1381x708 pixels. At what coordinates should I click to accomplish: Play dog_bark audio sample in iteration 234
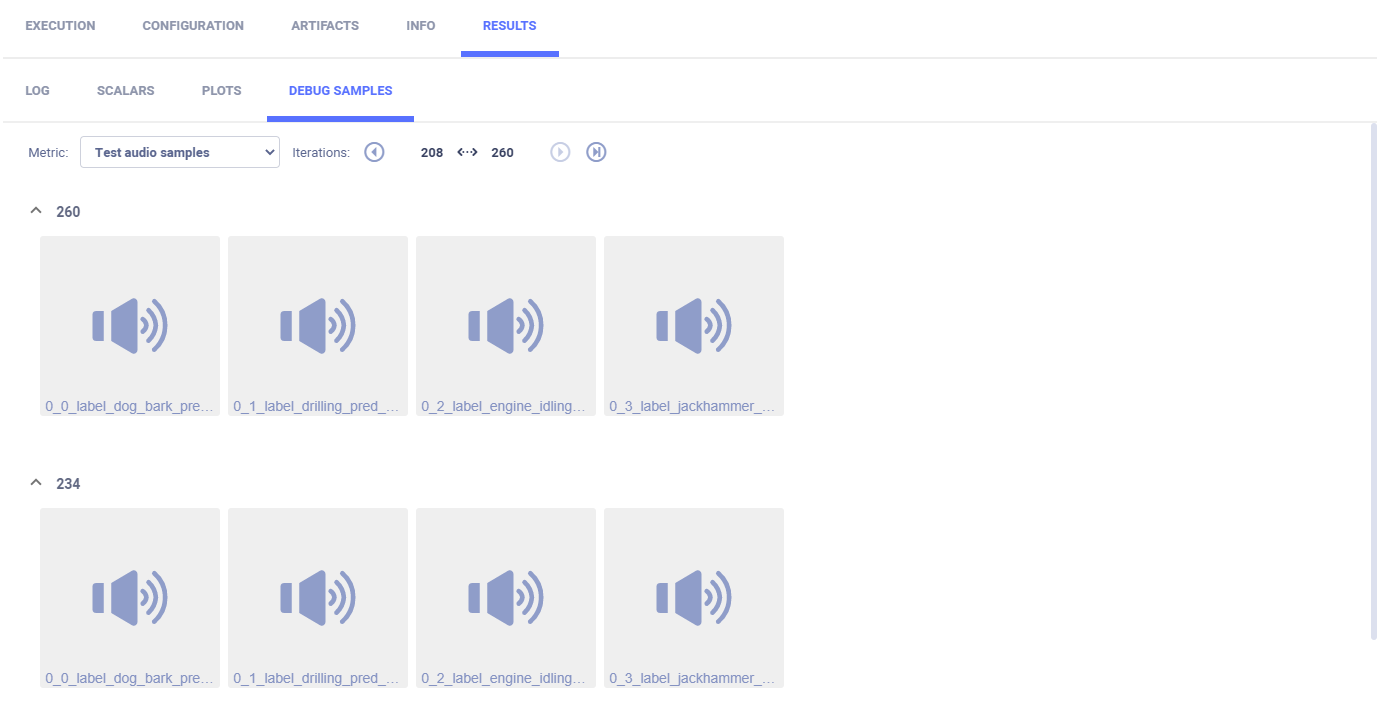coord(130,597)
